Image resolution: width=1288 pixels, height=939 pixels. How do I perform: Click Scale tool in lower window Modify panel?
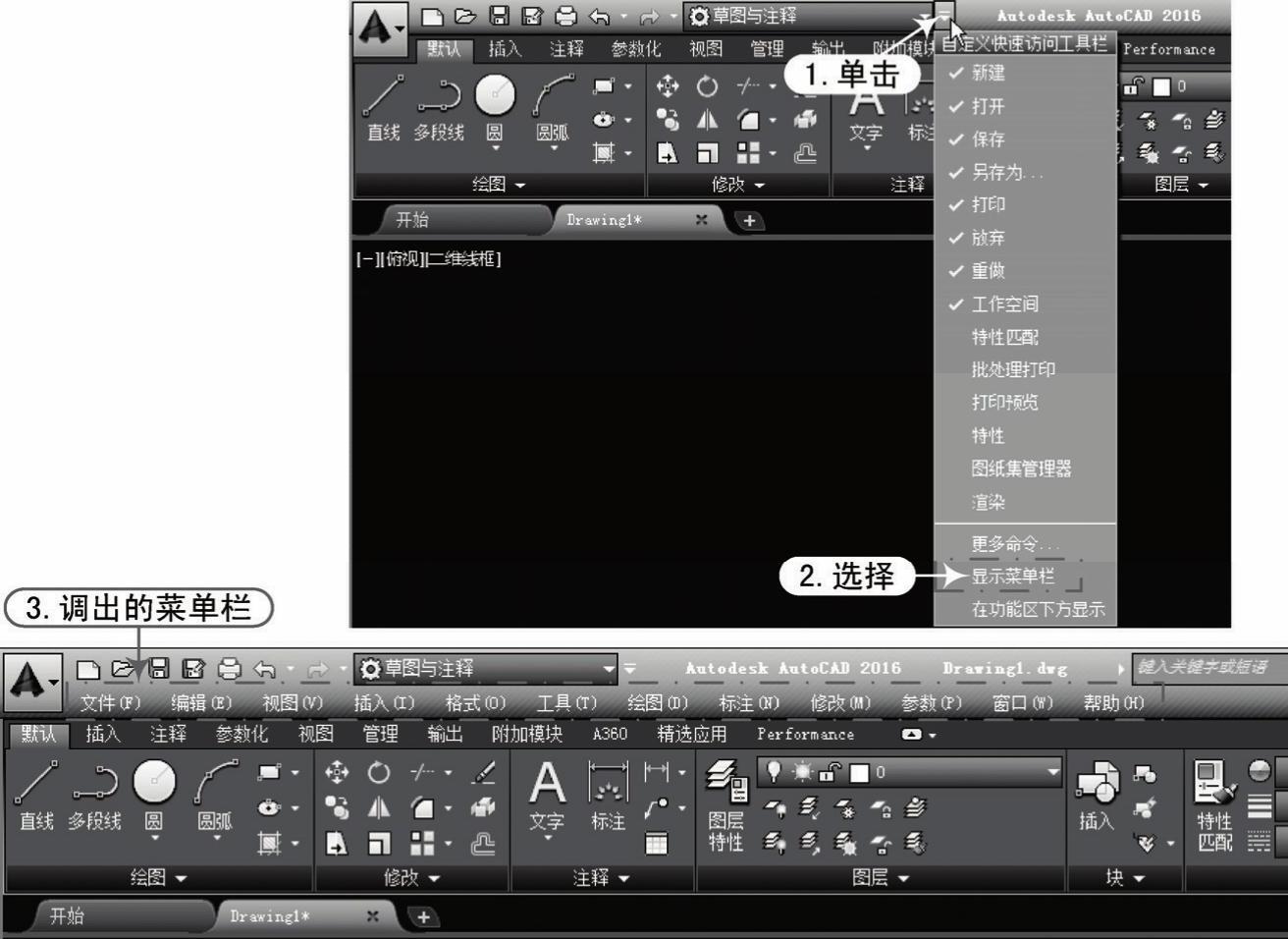[x=379, y=843]
